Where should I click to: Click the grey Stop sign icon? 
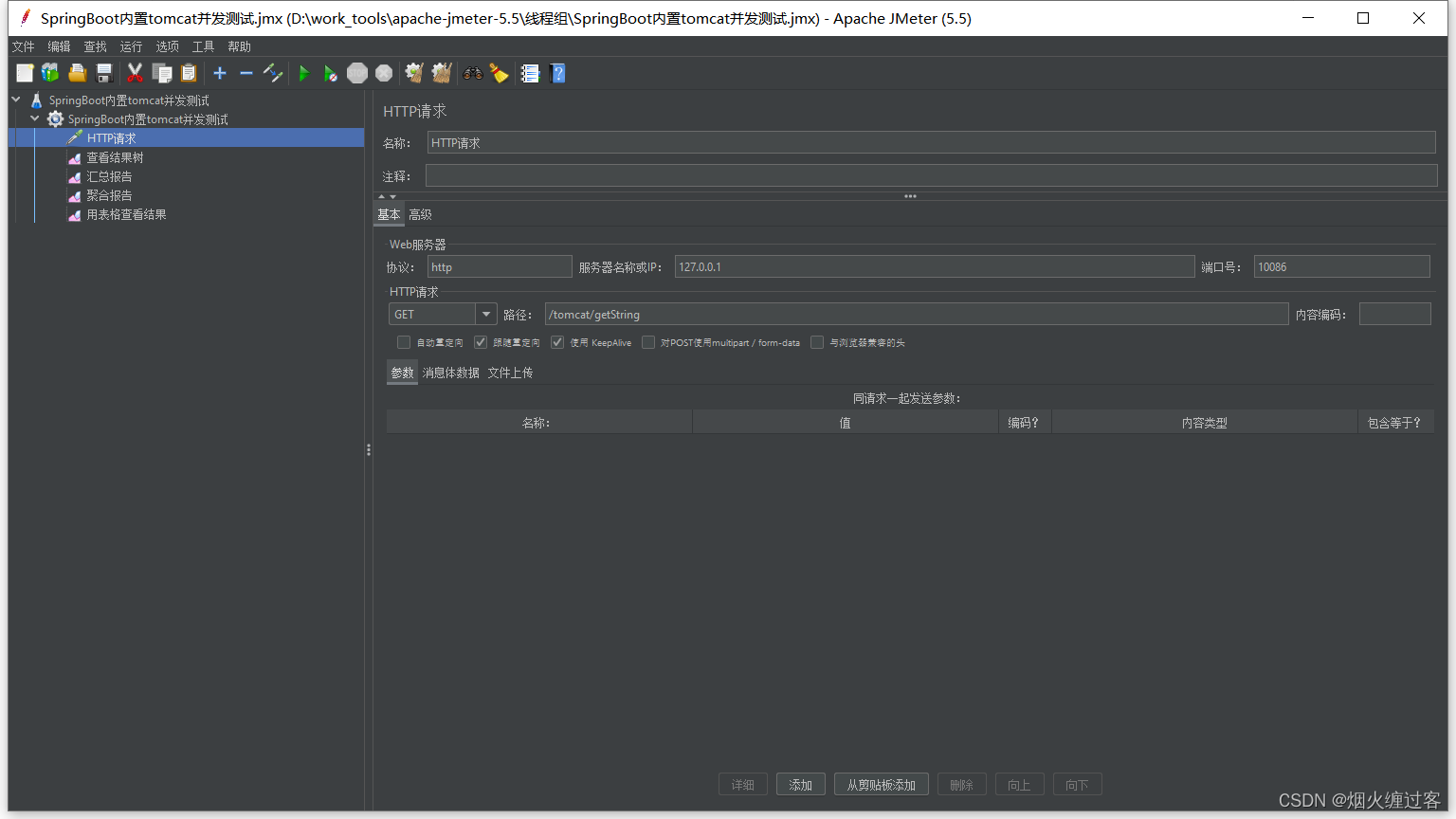pyautogui.click(x=357, y=73)
